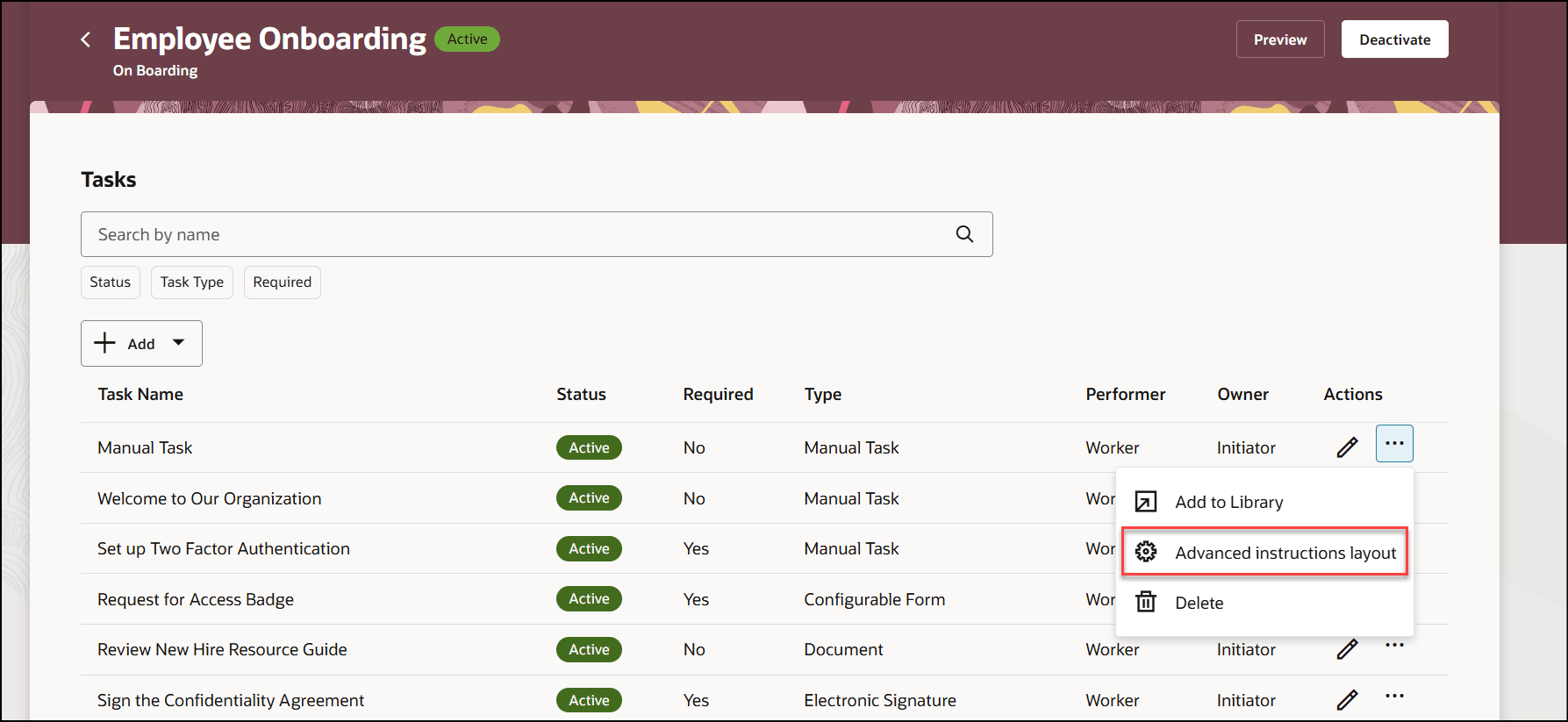Click the Task Name column header
The height and width of the screenshot is (722, 1568).
pos(140,395)
